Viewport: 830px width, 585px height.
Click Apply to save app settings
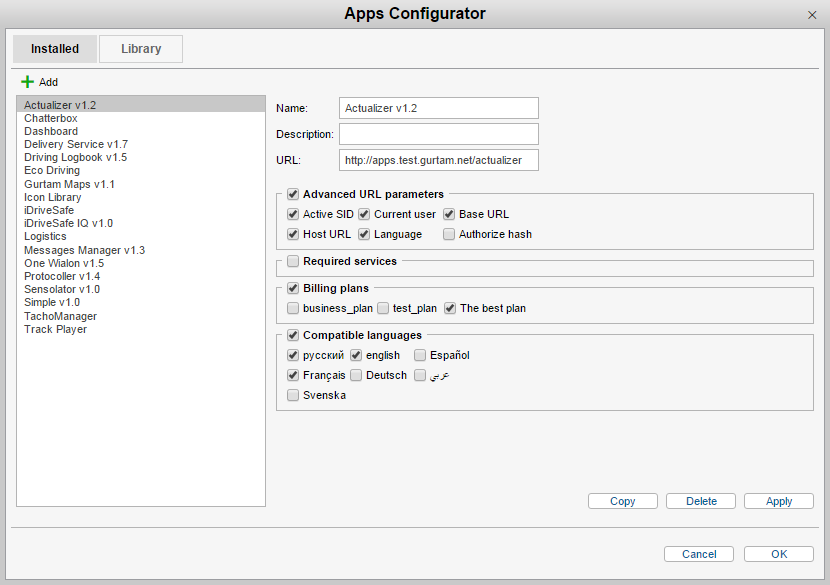tap(779, 501)
